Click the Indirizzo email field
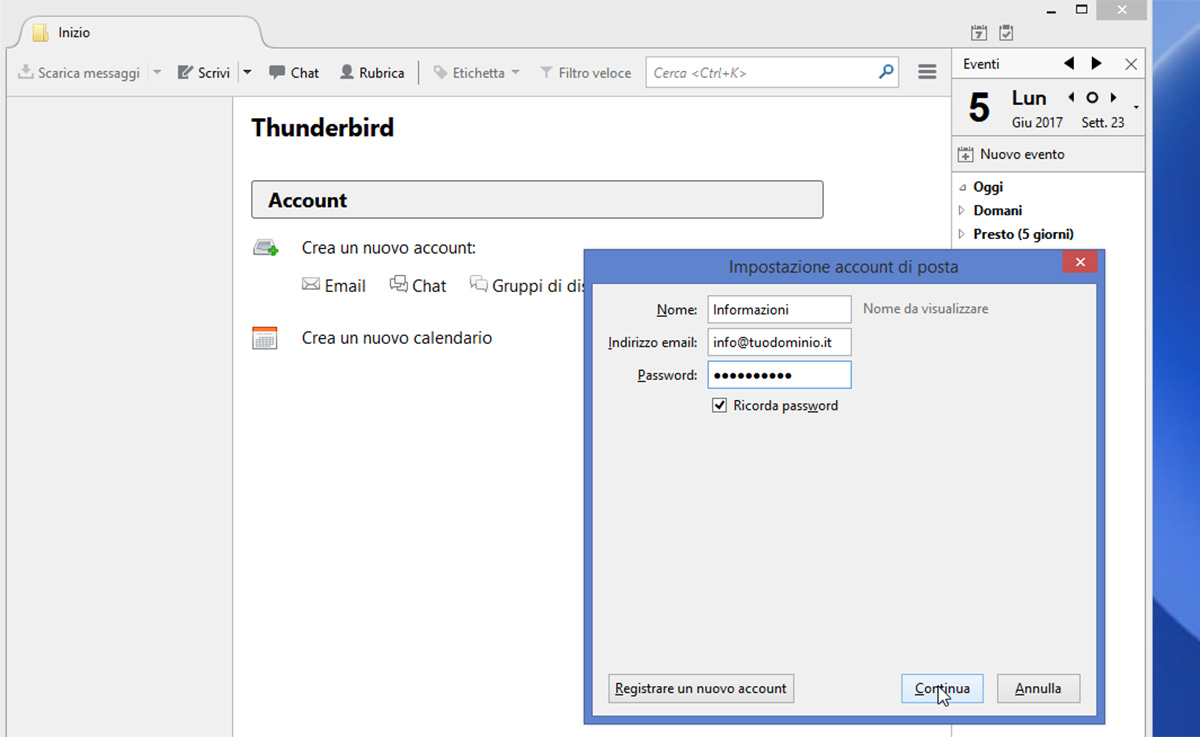 pos(779,342)
